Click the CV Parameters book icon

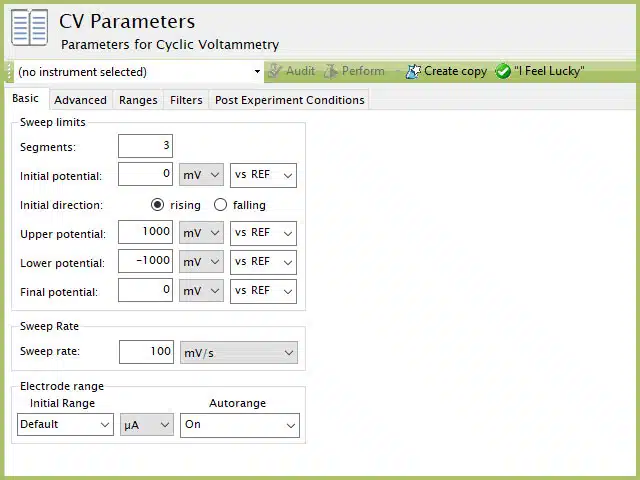(29, 27)
